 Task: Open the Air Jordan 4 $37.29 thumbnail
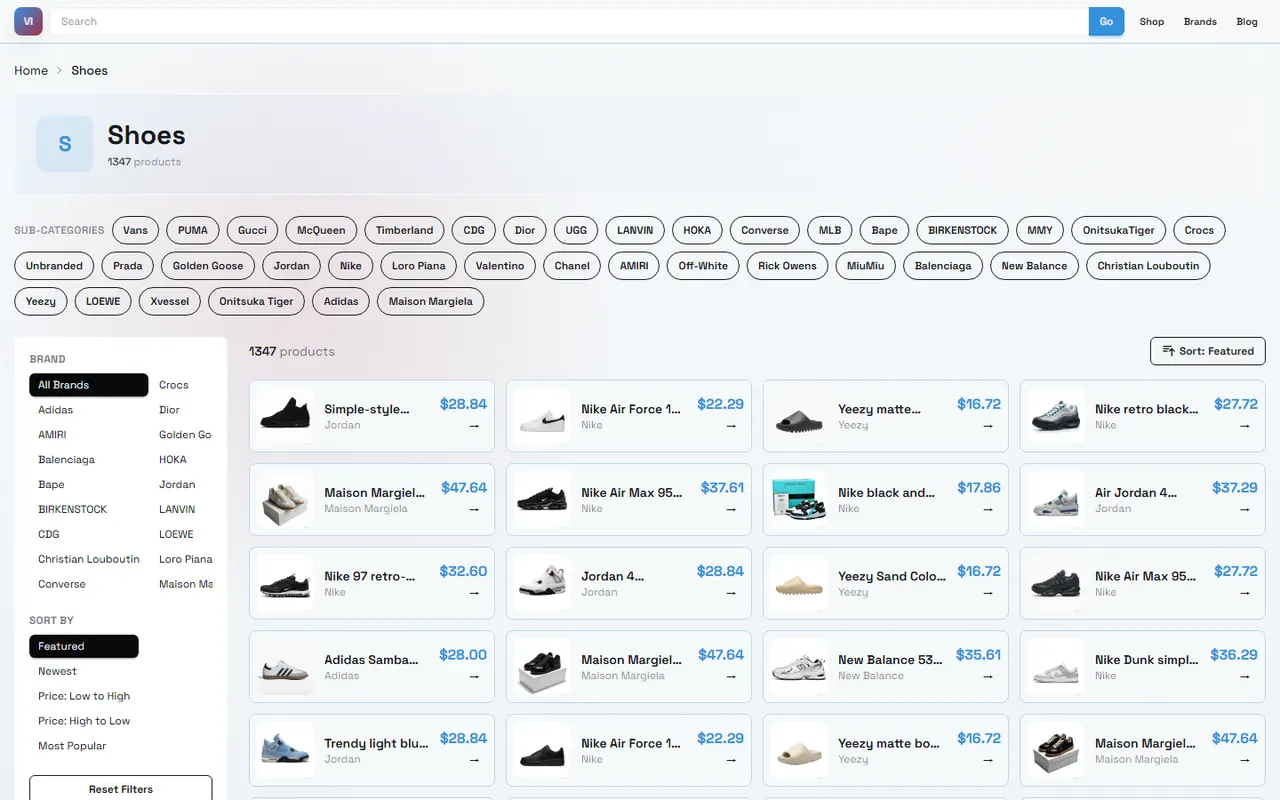(x=1057, y=499)
